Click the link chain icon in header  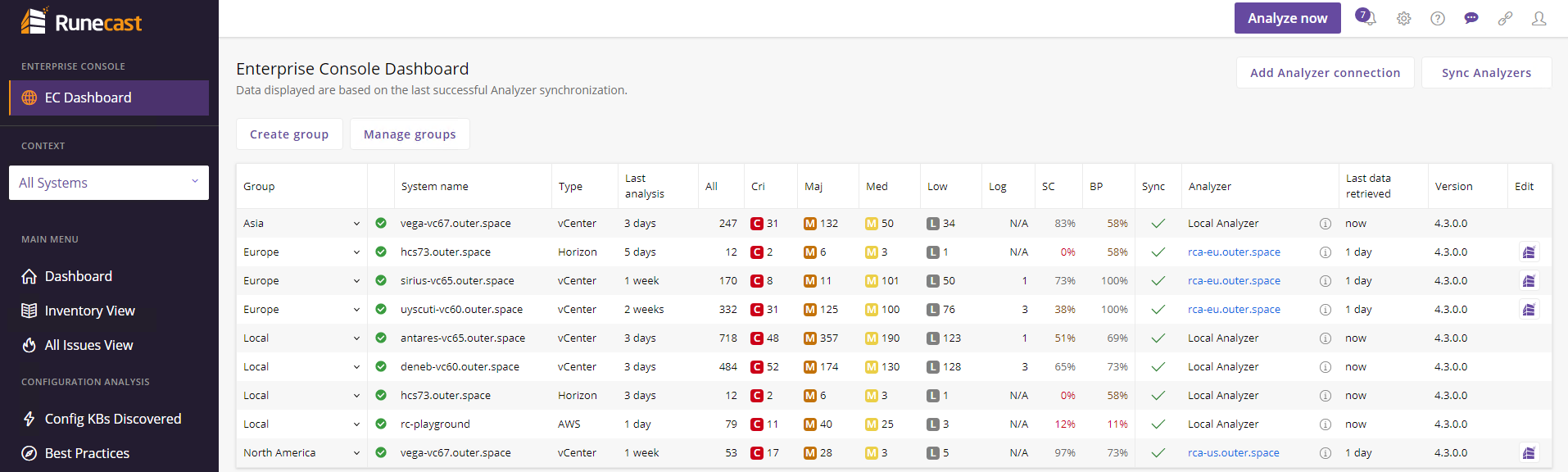tap(1505, 19)
